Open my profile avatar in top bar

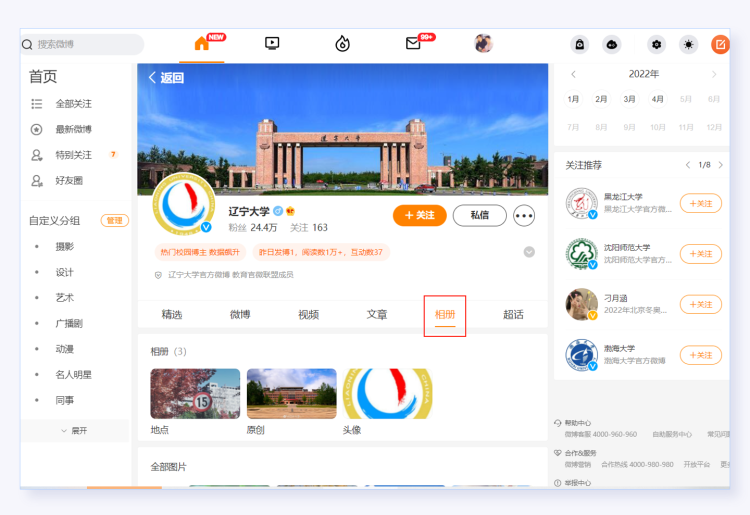tap(483, 44)
